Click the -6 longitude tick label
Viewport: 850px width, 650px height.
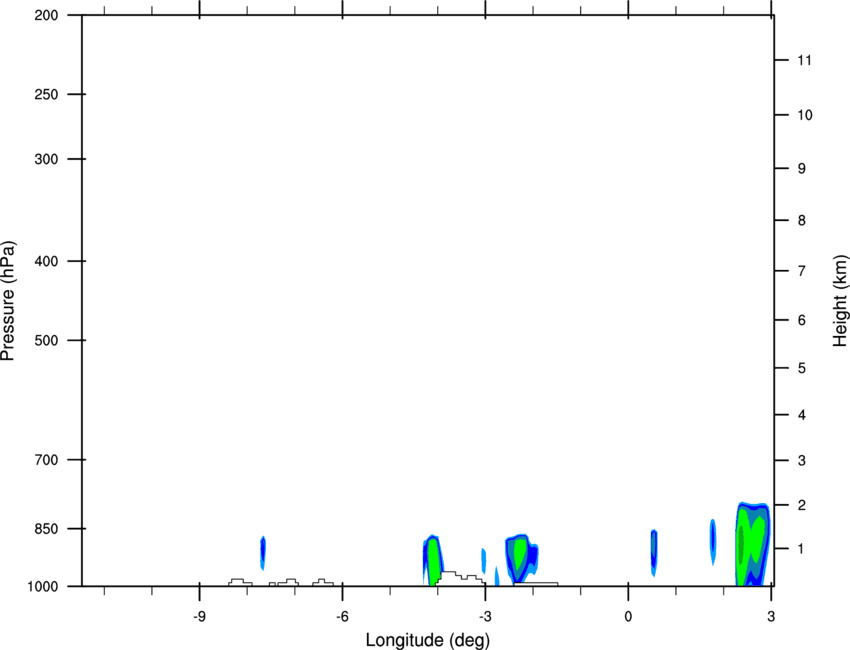(x=342, y=617)
